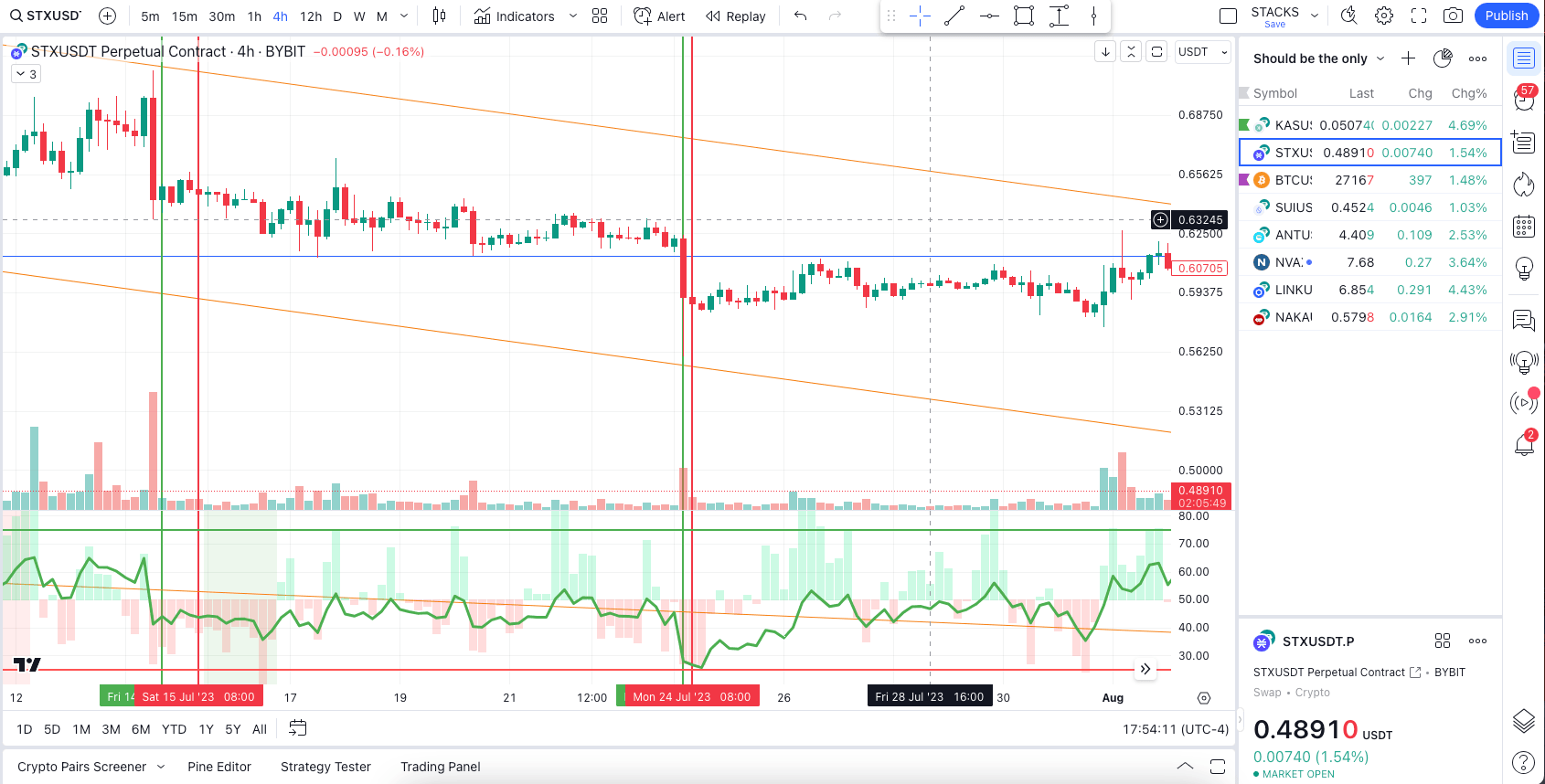Select the 15m timeframe
The height and width of the screenshot is (784, 1545).
click(x=185, y=16)
